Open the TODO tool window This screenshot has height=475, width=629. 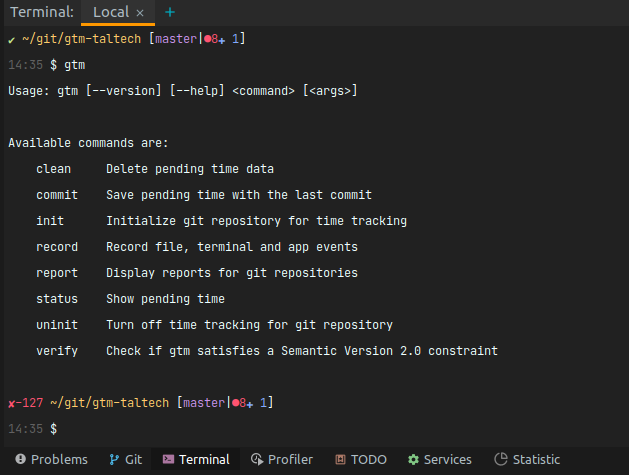(361, 459)
